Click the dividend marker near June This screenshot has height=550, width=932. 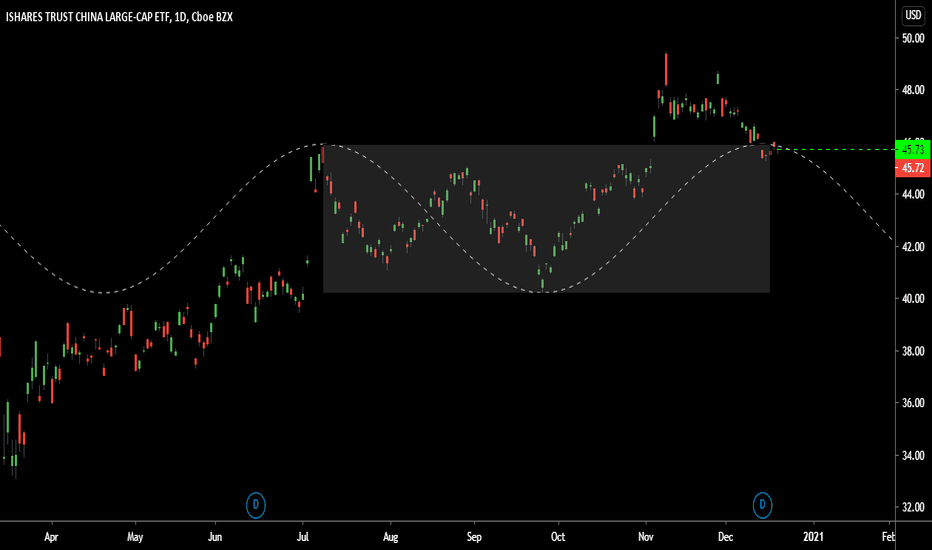pyautogui.click(x=256, y=505)
